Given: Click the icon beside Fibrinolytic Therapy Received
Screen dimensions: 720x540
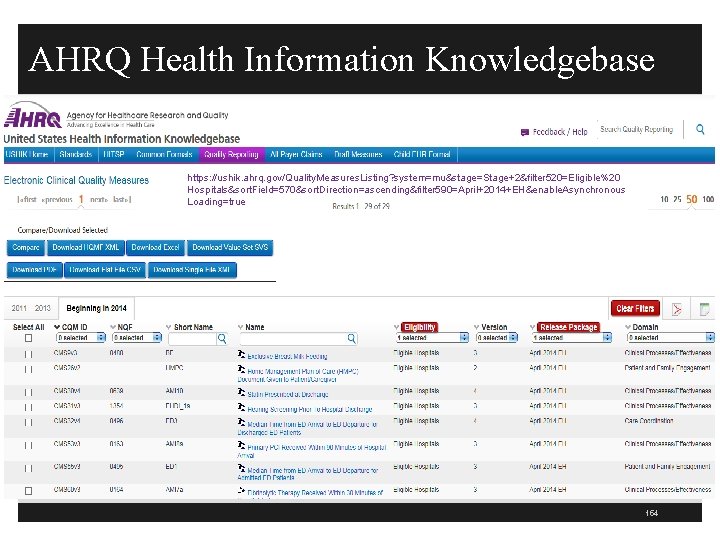Looking at the screenshot, I should [x=242, y=491].
